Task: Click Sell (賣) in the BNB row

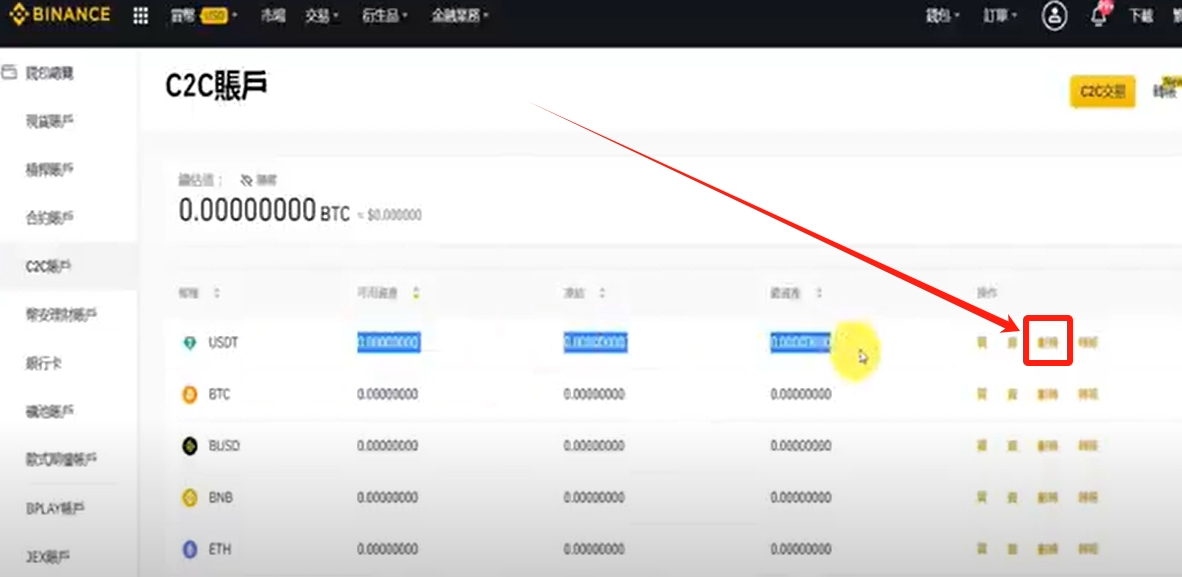Action: tap(1012, 497)
